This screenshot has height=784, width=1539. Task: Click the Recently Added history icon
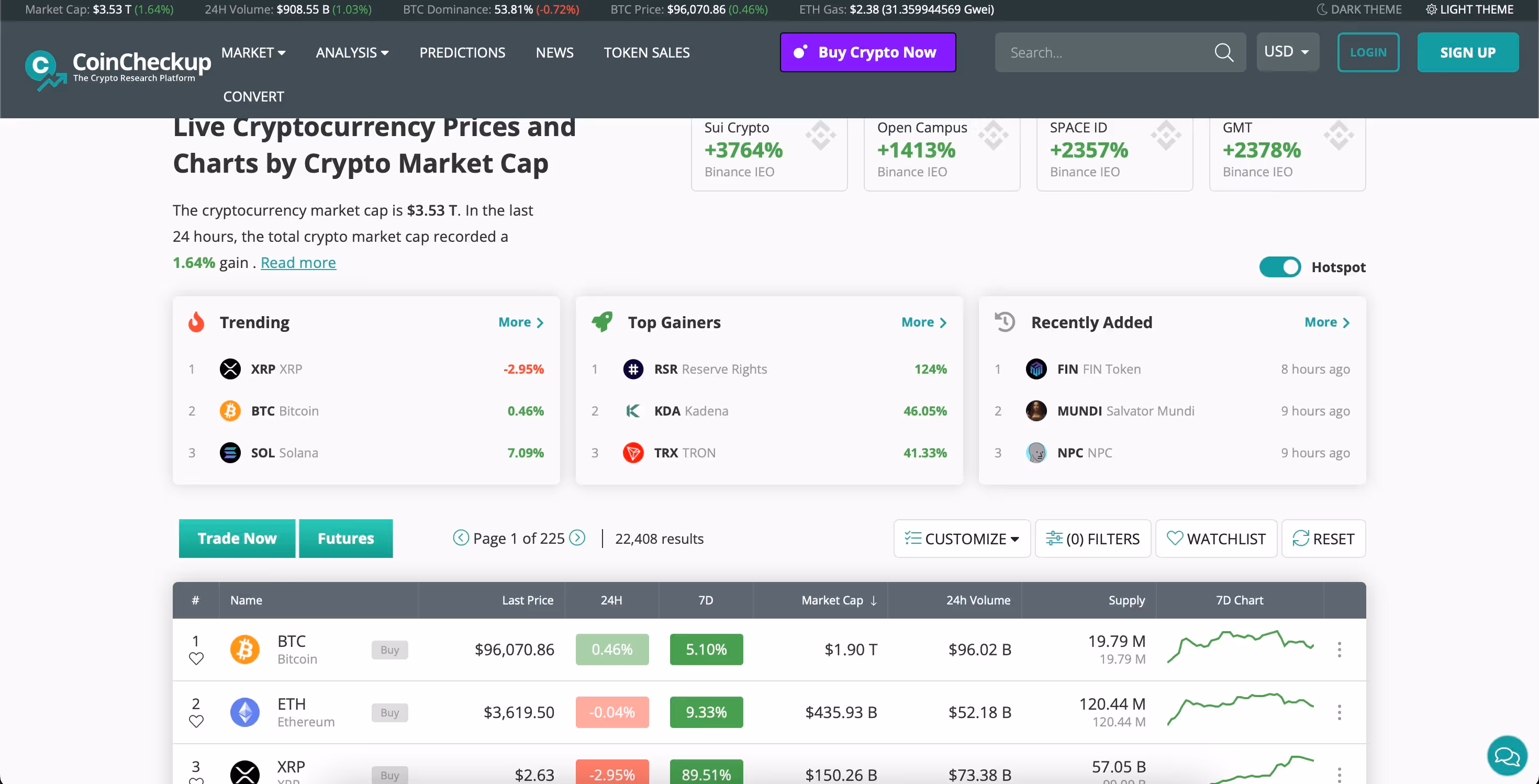(1005, 322)
